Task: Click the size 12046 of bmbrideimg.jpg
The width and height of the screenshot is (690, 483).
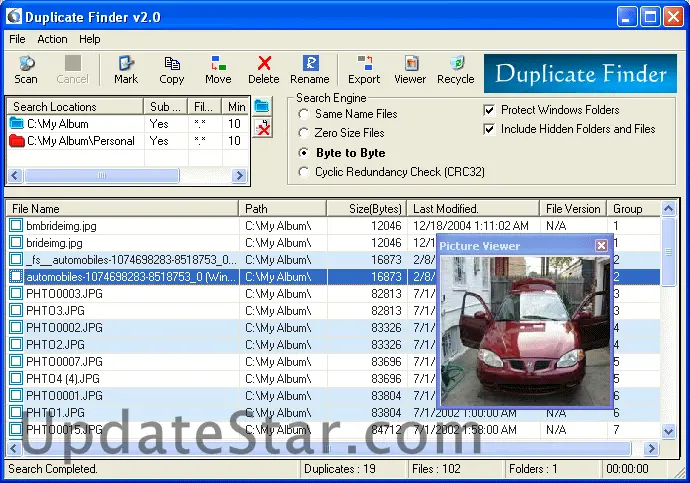Action: point(386,225)
